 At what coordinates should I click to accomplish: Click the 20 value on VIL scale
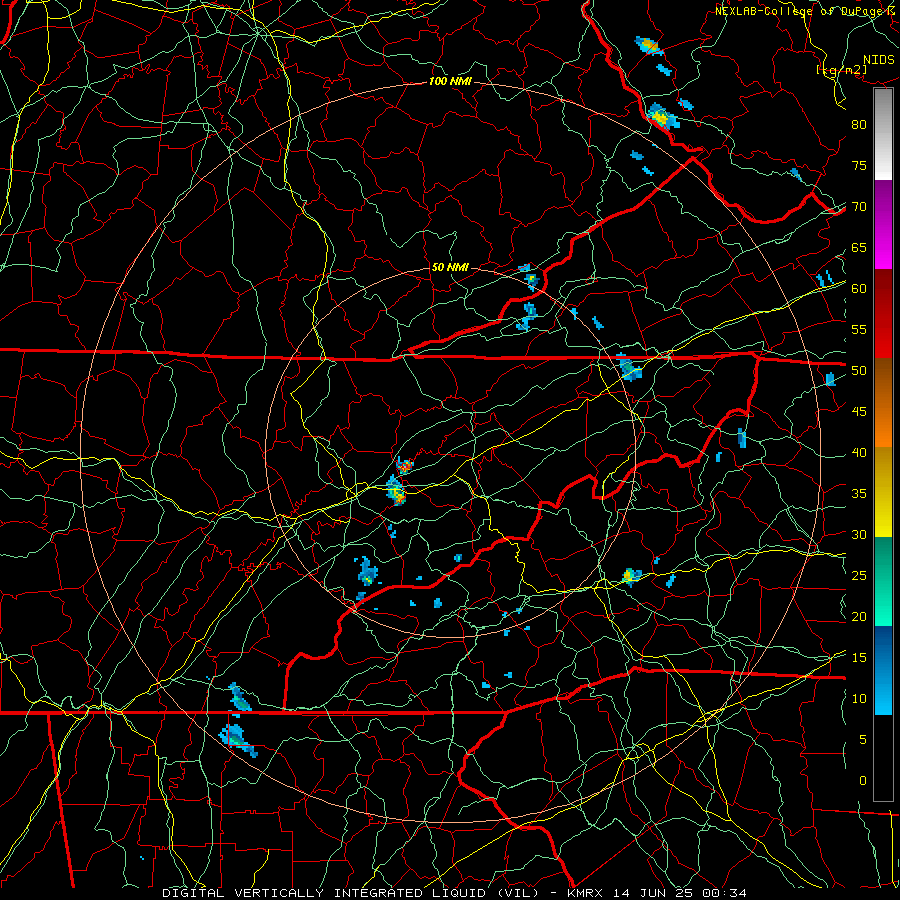pyautogui.click(x=859, y=617)
